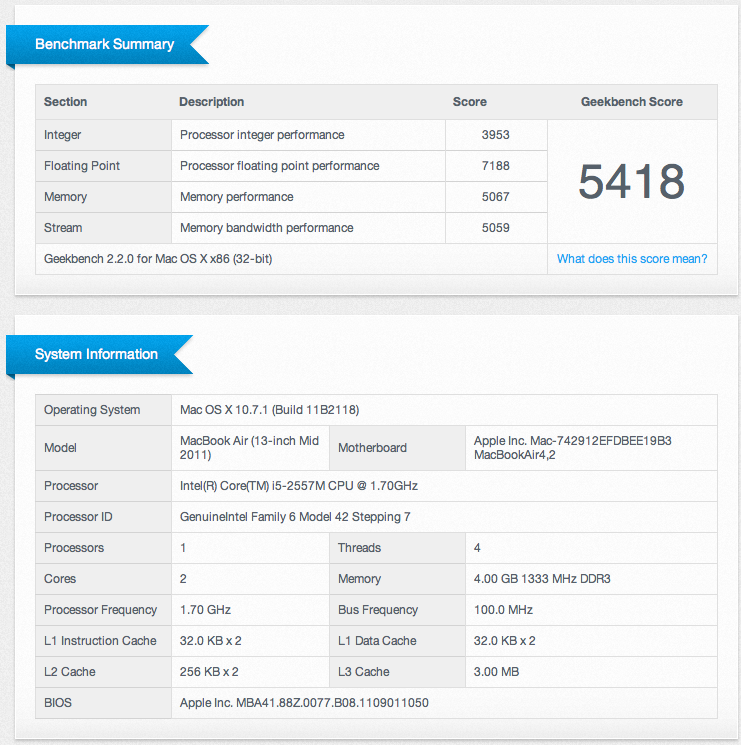This screenshot has height=745, width=741.
Task: Select the large Geekbench score 5418
Action: pos(631,181)
